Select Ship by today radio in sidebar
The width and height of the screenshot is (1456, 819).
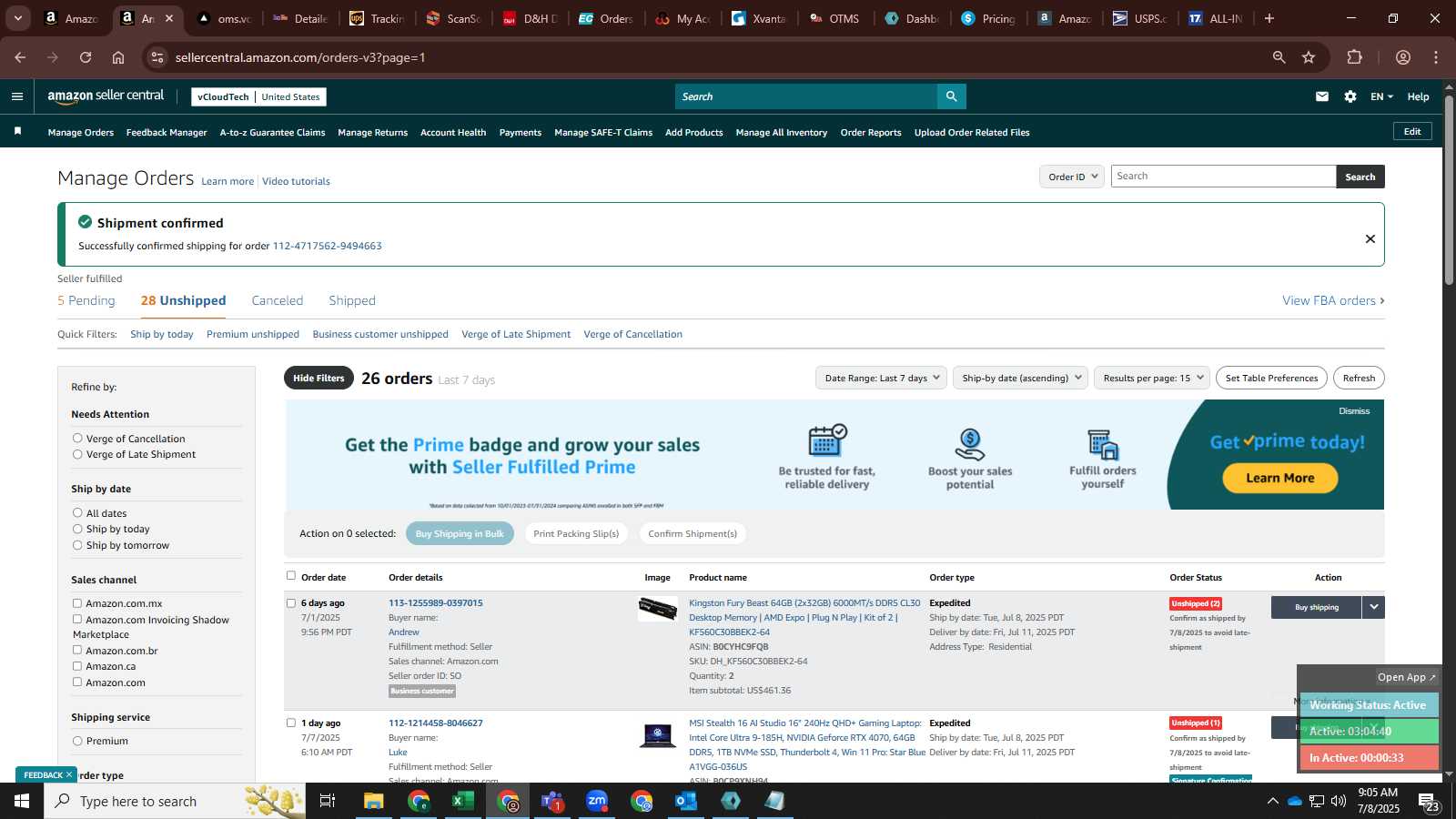click(x=77, y=529)
